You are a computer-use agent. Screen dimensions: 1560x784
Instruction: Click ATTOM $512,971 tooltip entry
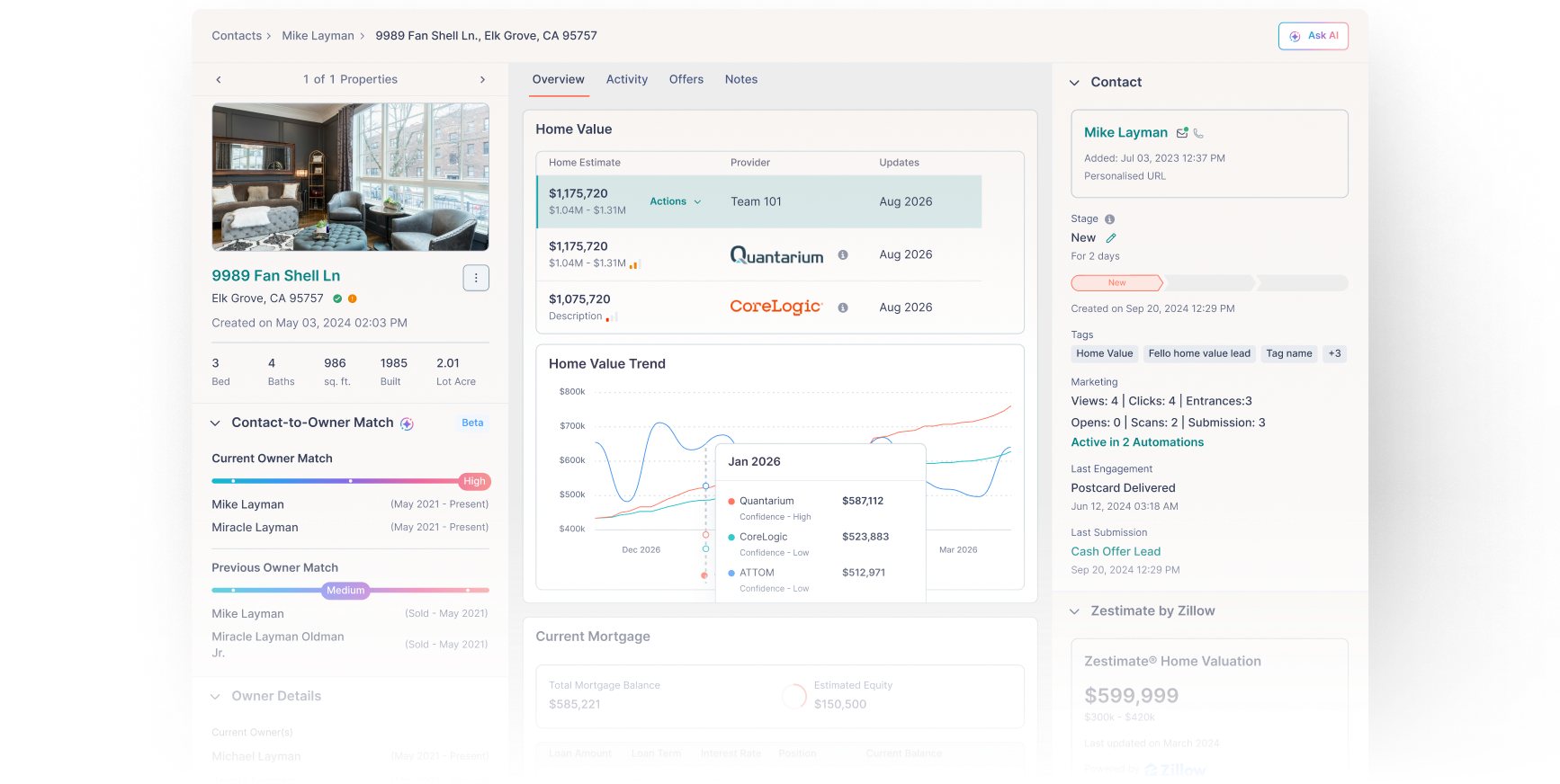click(806, 580)
